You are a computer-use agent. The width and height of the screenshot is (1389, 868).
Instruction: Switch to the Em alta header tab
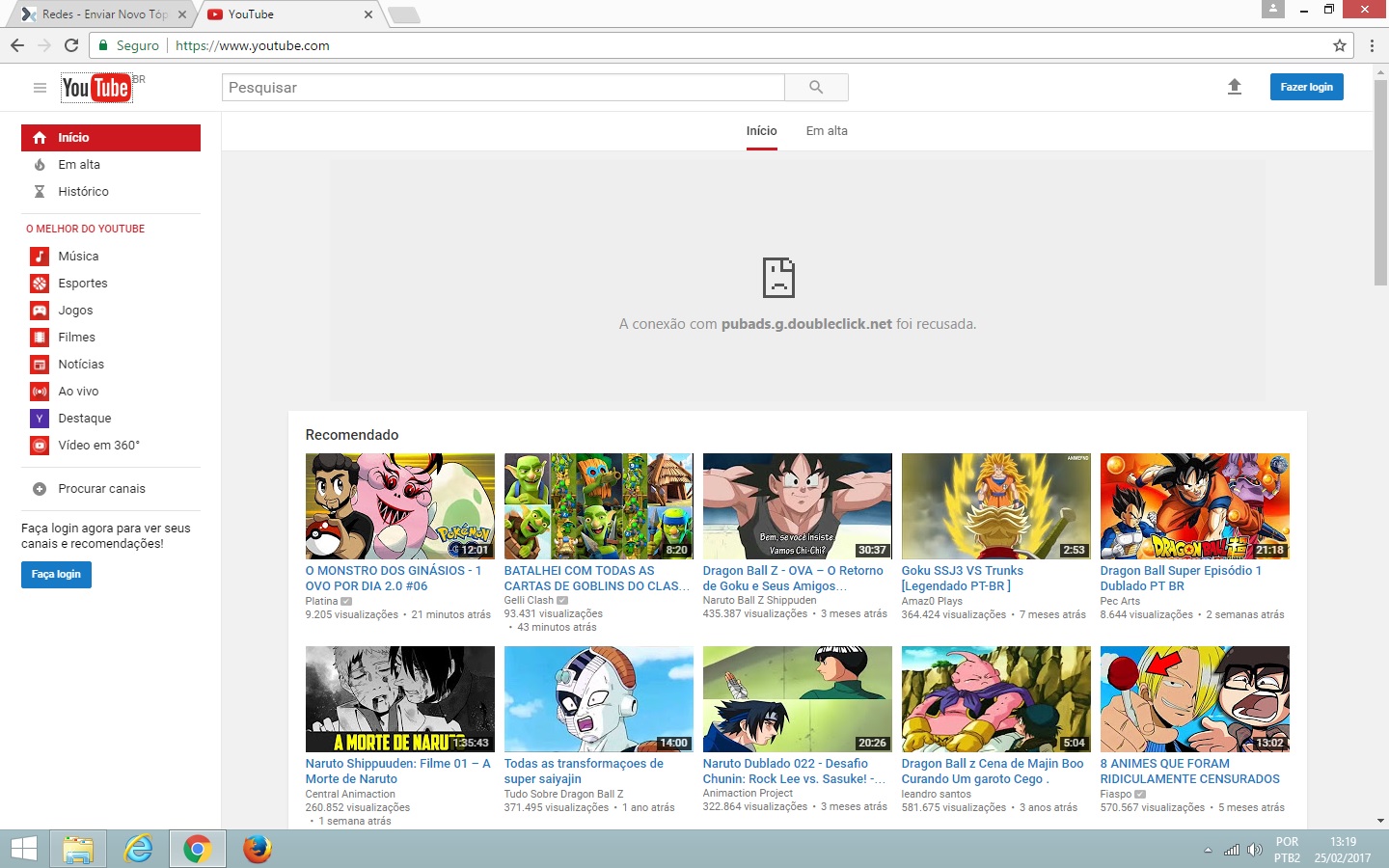[x=827, y=131]
